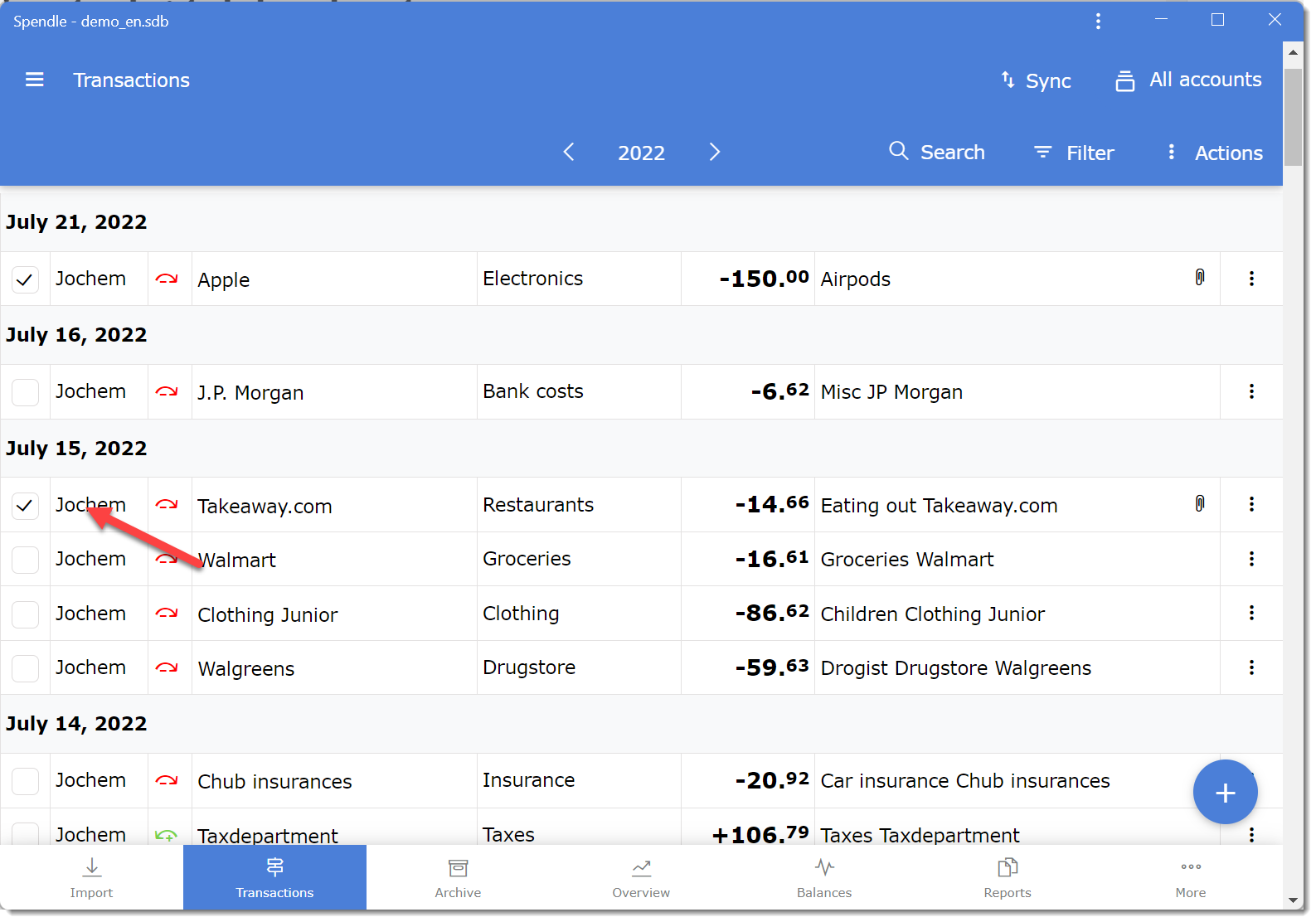Open the attachment paperclip on Airpods row
Viewport: 1316px width, 922px height.
(x=1199, y=277)
